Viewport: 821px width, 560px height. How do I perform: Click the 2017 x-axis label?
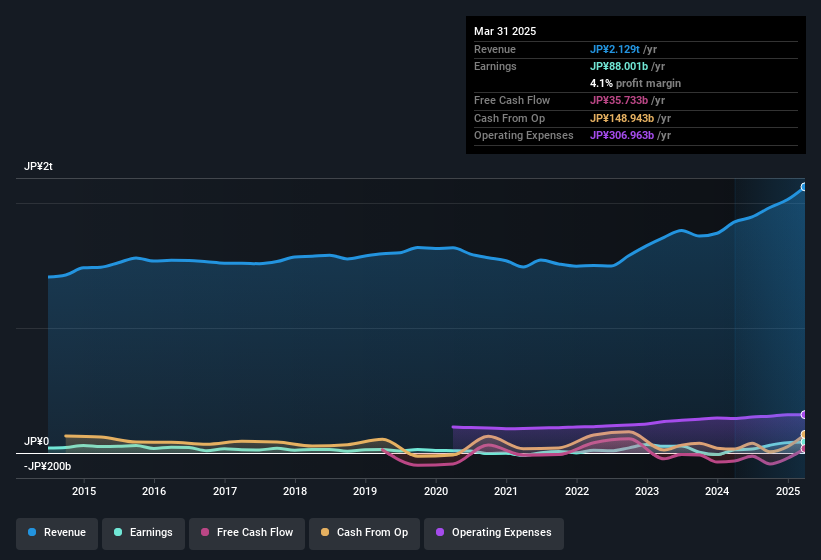point(225,491)
